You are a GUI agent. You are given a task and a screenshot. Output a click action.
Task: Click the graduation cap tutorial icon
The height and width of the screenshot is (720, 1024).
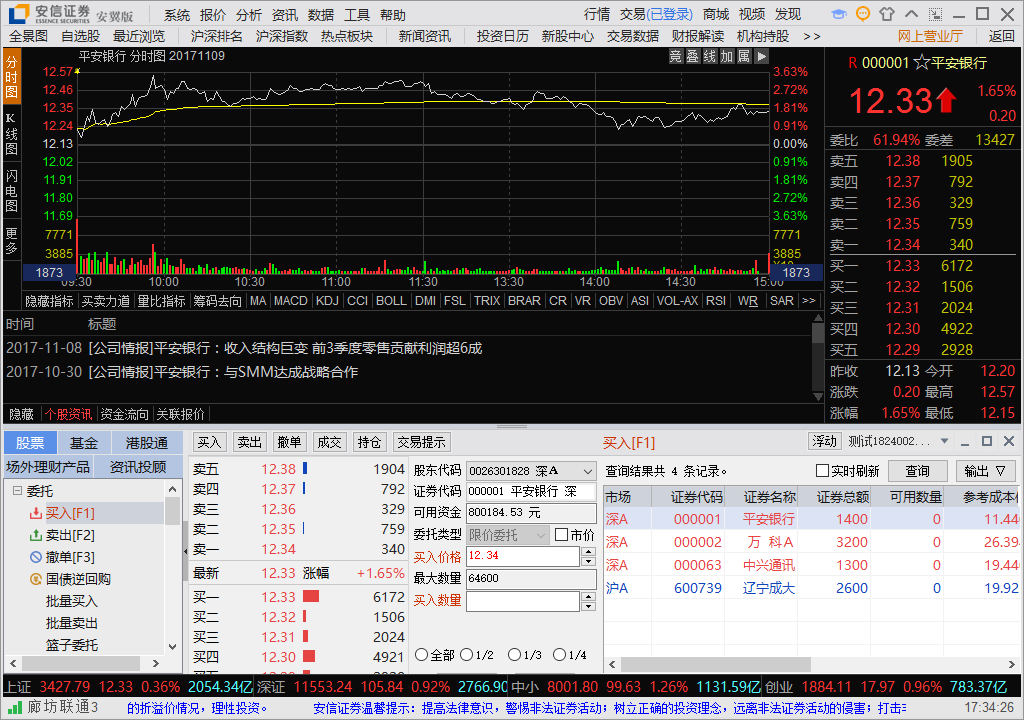839,14
